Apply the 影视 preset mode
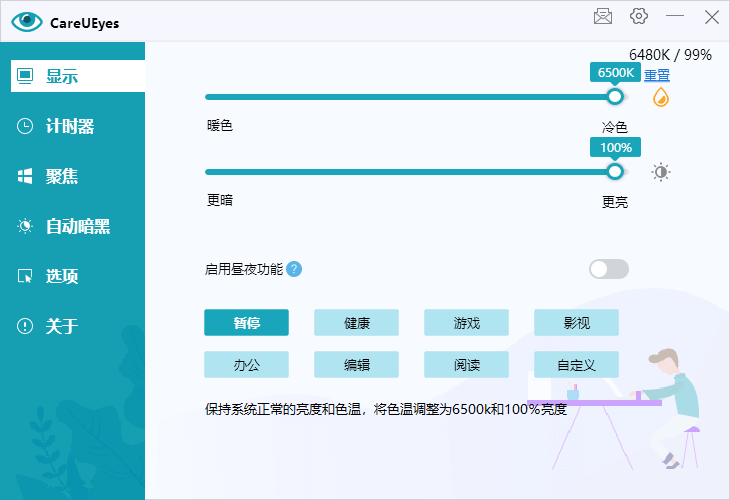This screenshot has height=500, width=730. coord(576,323)
